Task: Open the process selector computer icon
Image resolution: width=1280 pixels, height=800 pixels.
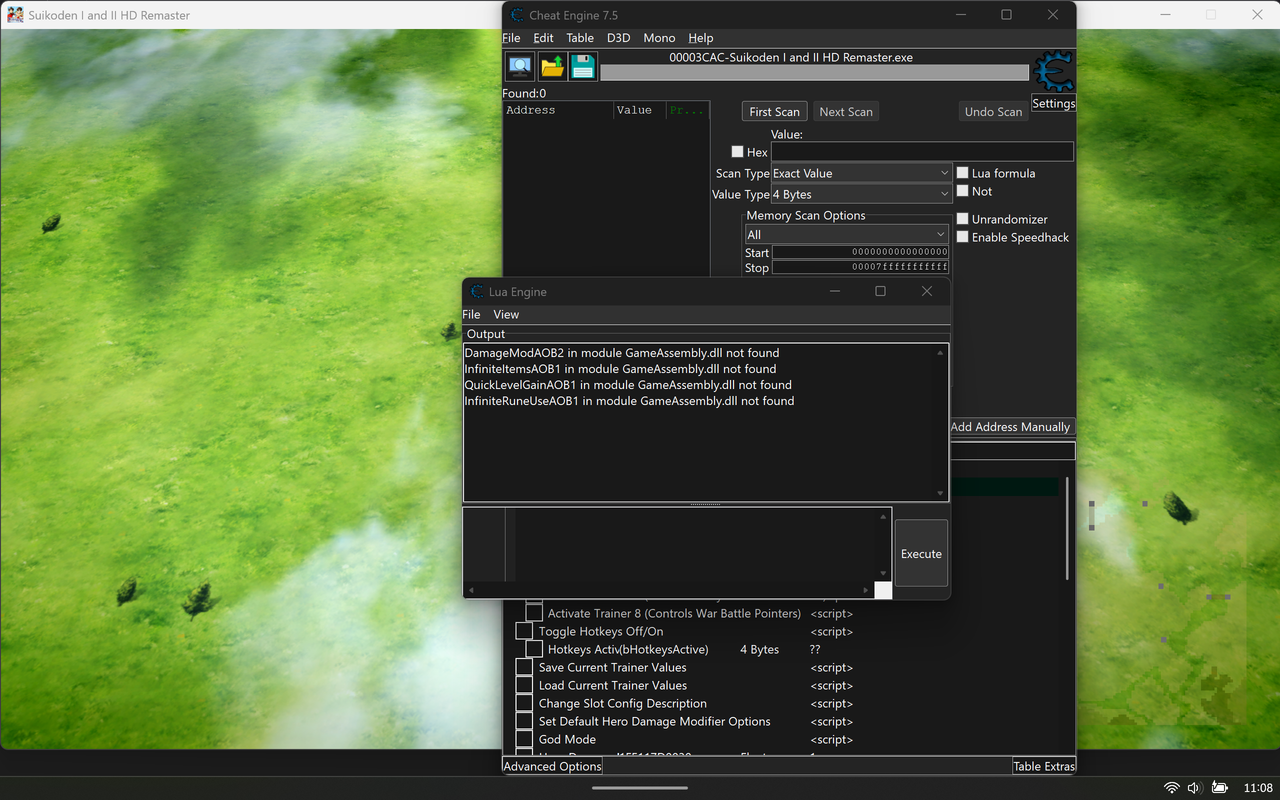Action: coord(520,67)
